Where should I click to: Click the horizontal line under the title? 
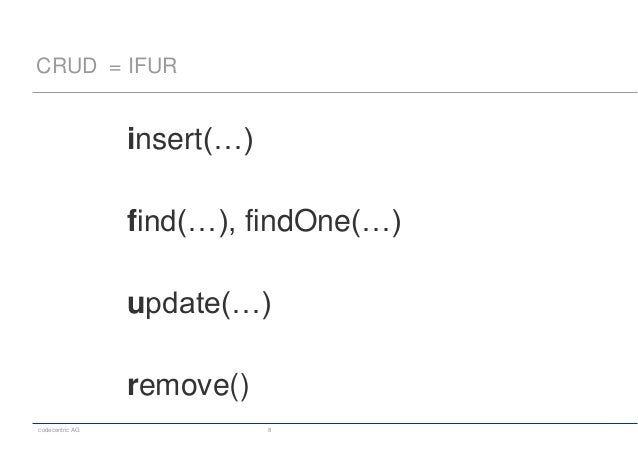pyautogui.click(x=335, y=92)
